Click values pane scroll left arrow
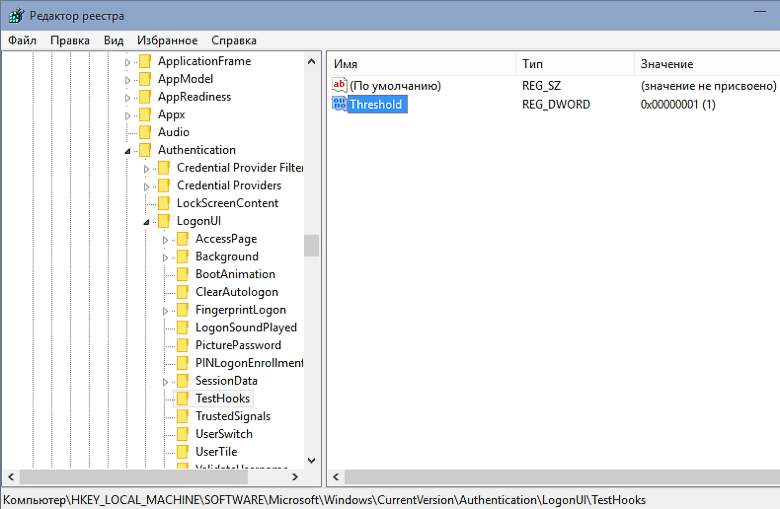The image size is (780, 509). 336,477
